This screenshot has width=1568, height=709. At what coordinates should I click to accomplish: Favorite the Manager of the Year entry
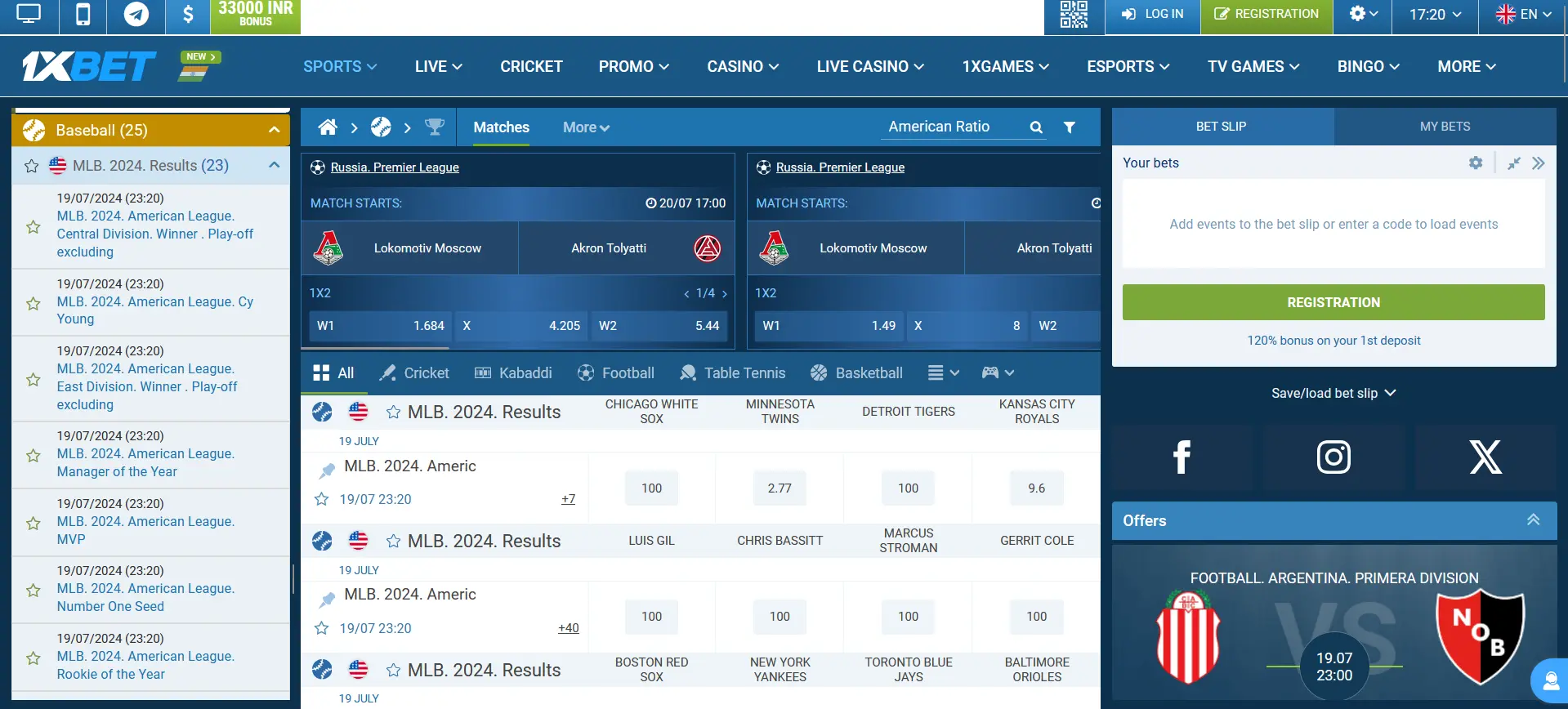click(x=34, y=455)
